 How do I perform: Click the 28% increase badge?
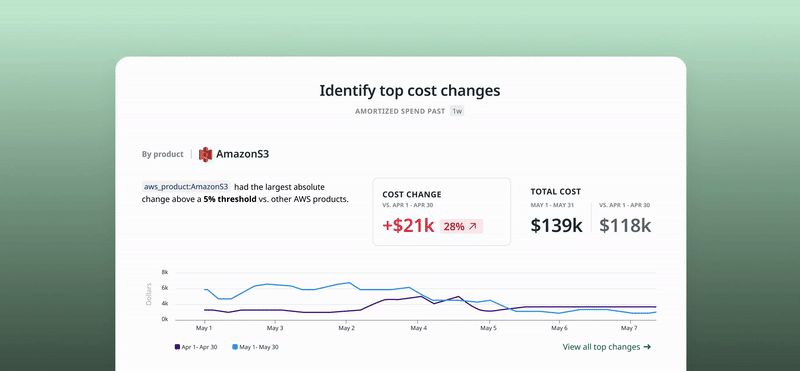(461, 227)
